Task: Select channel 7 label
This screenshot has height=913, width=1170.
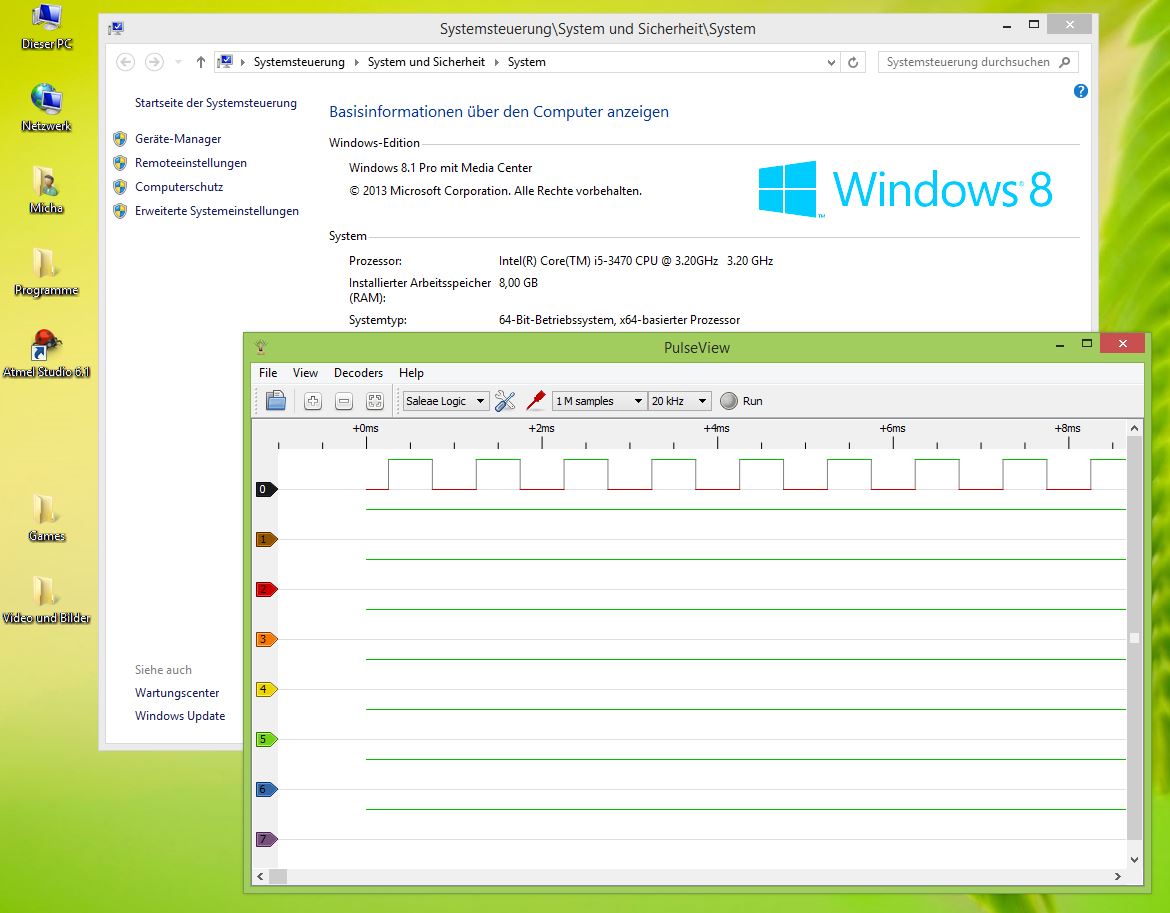Action: (266, 839)
